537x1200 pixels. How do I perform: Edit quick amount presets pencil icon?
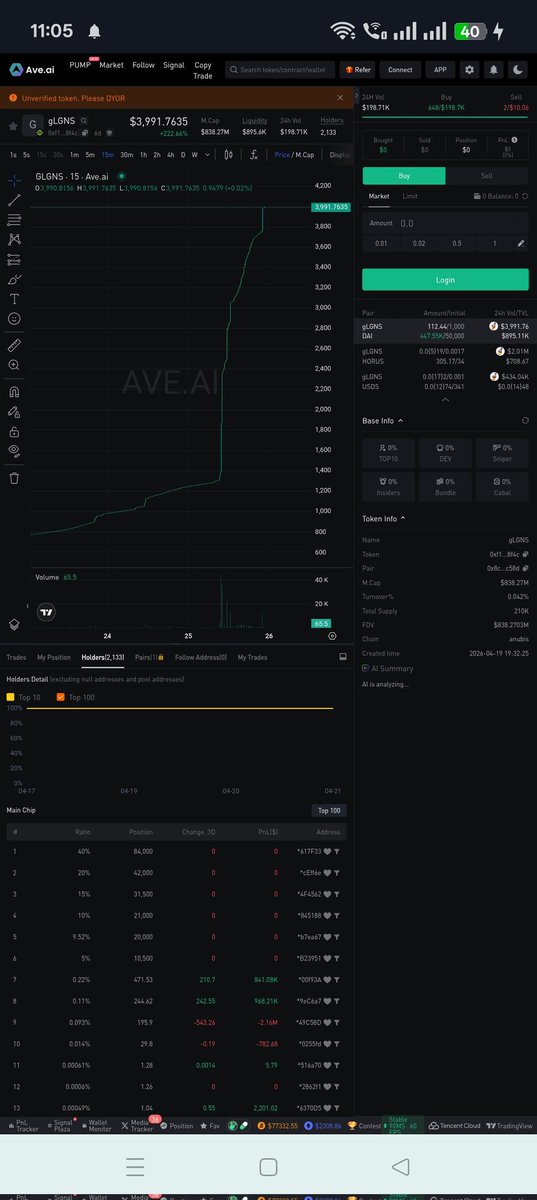click(x=520, y=243)
